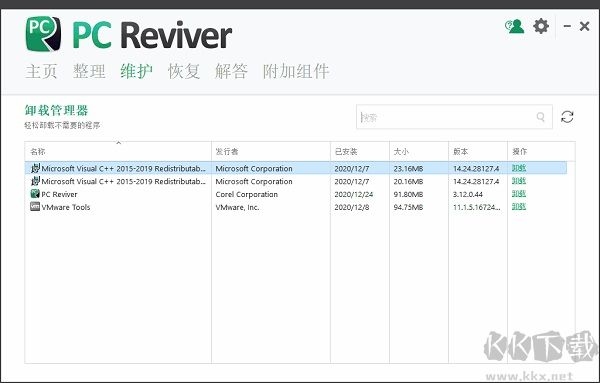
Task: Switch to the 整理 tab
Action: 89,71
